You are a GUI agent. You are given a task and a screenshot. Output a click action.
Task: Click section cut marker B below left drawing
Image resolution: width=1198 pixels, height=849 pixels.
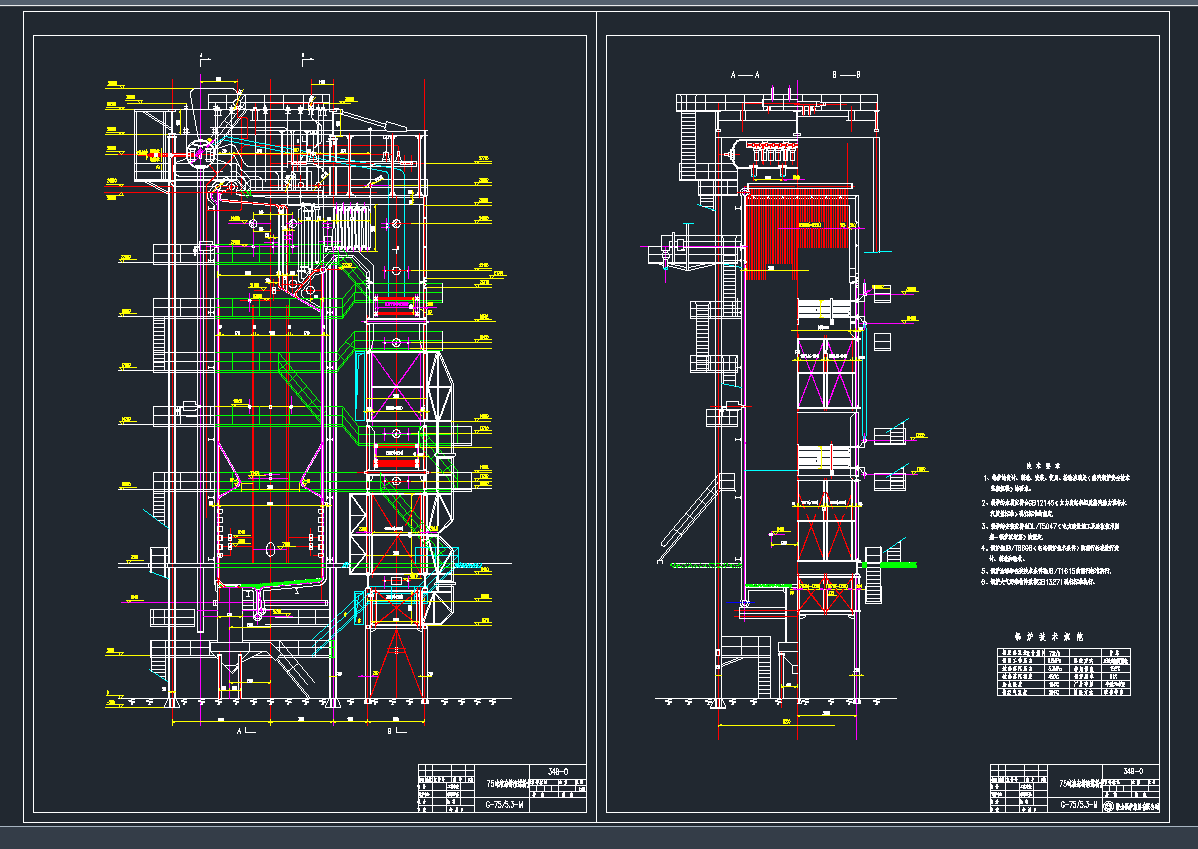click(391, 733)
